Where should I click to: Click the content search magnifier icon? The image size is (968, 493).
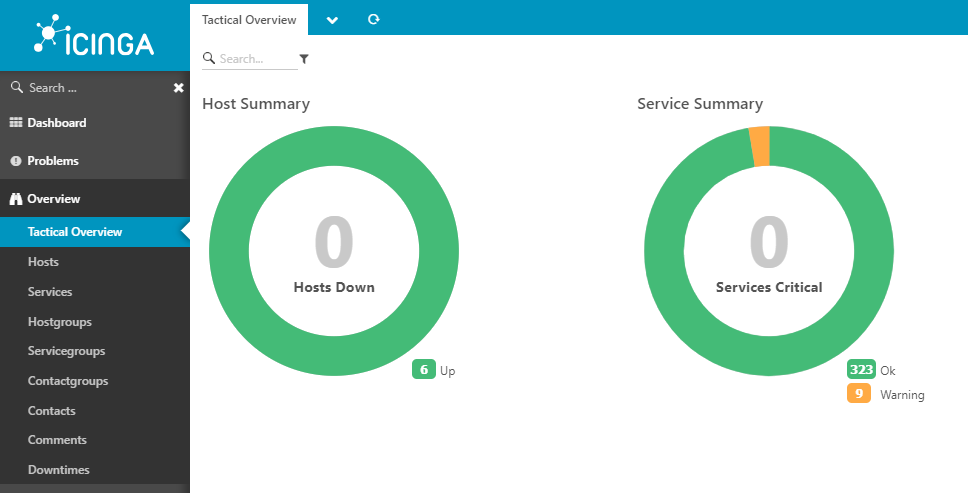point(209,58)
